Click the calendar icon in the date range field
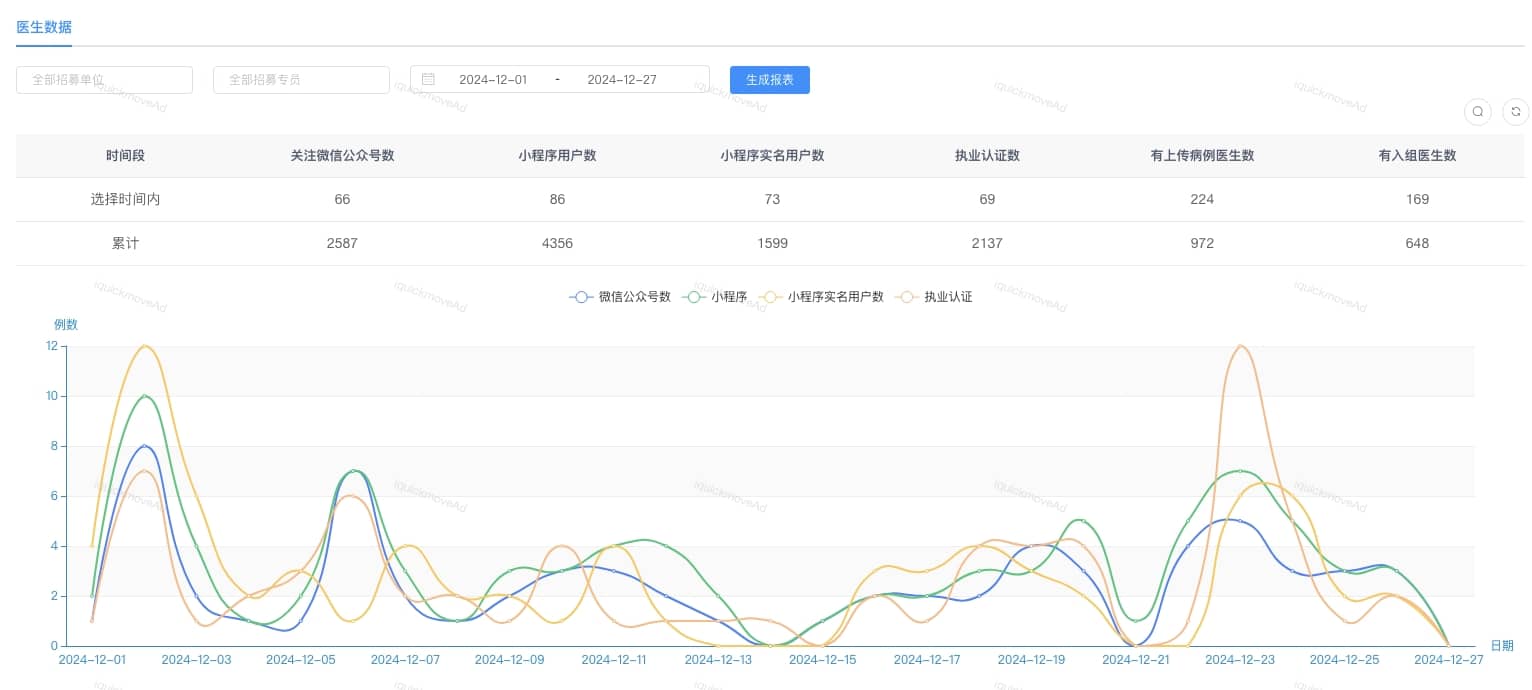Viewport: 1532px width, 690px height. tap(428, 79)
